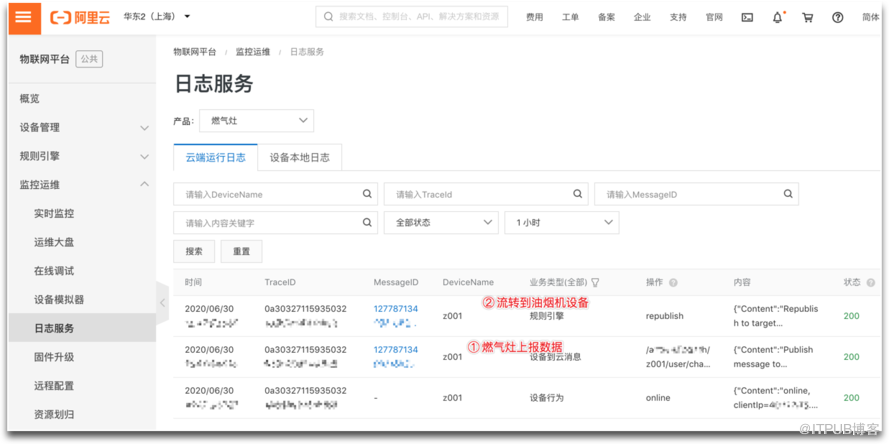Image resolution: width=889 pixels, height=444 pixels.
Task: Open the notification bell
Action: [777, 17]
